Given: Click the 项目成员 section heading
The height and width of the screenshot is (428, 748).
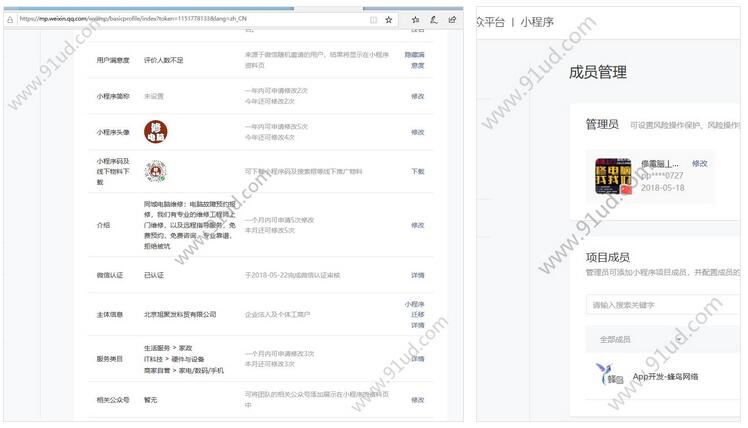Looking at the screenshot, I should click(608, 258).
